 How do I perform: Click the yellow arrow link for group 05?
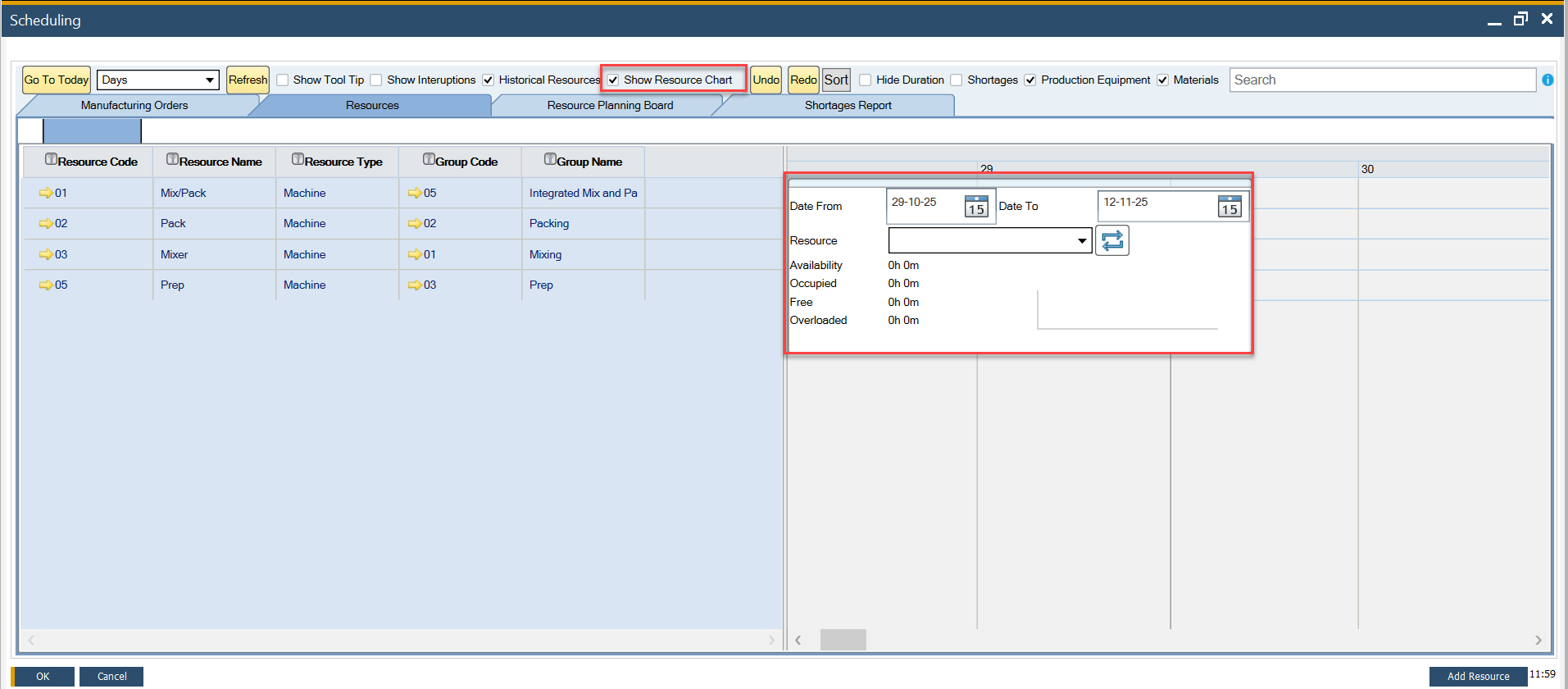(415, 194)
